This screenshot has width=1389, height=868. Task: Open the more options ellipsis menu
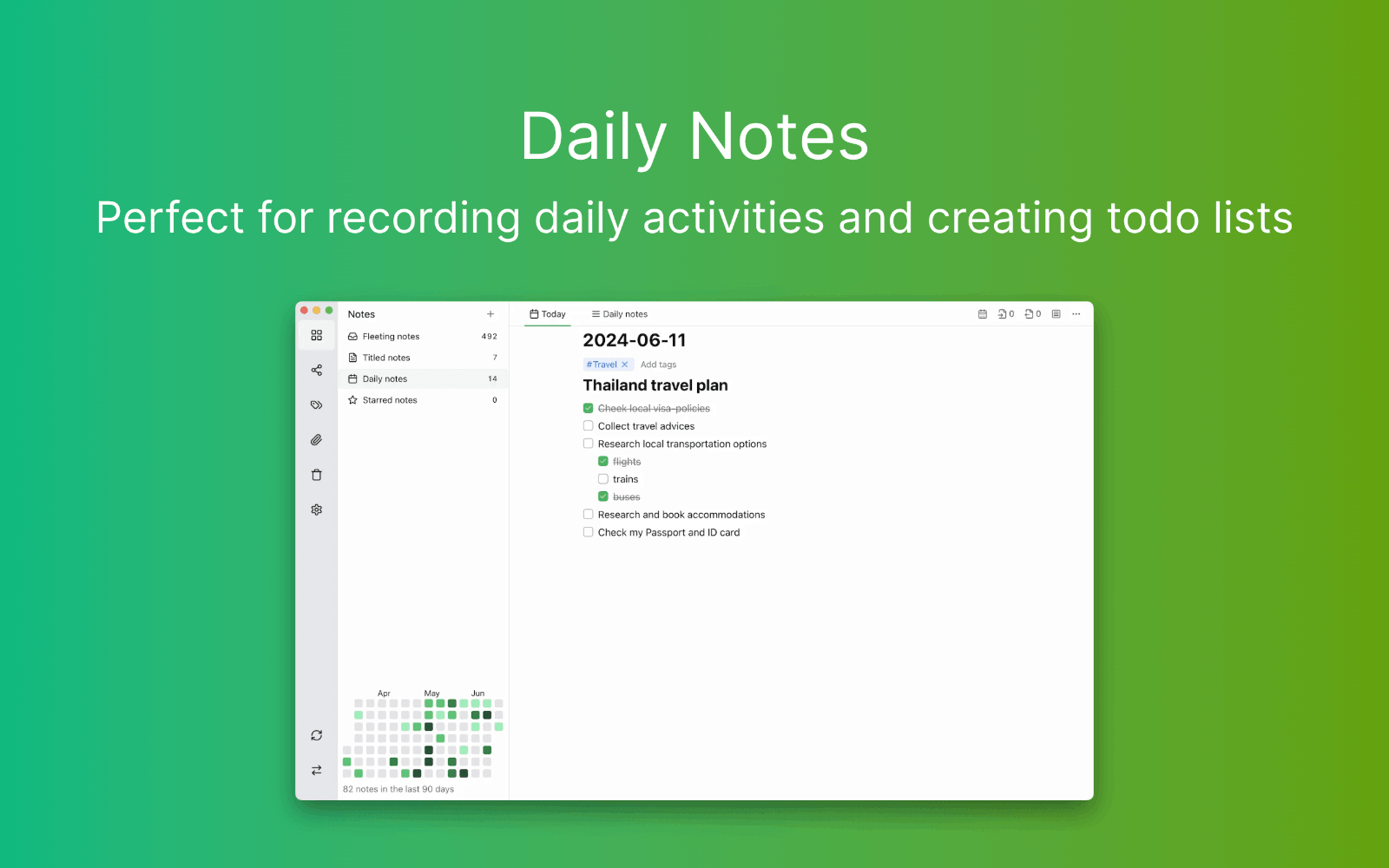pyautogui.click(x=1076, y=314)
